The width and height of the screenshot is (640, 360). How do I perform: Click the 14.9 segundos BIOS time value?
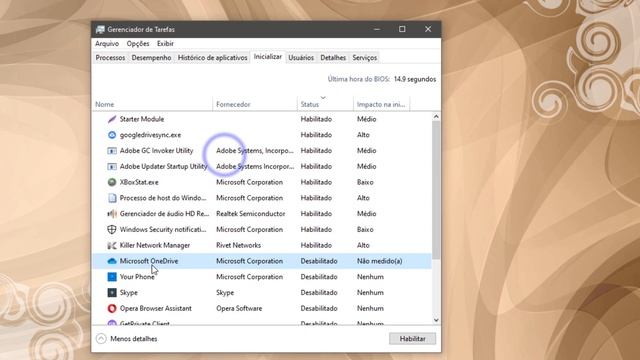pyautogui.click(x=415, y=79)
